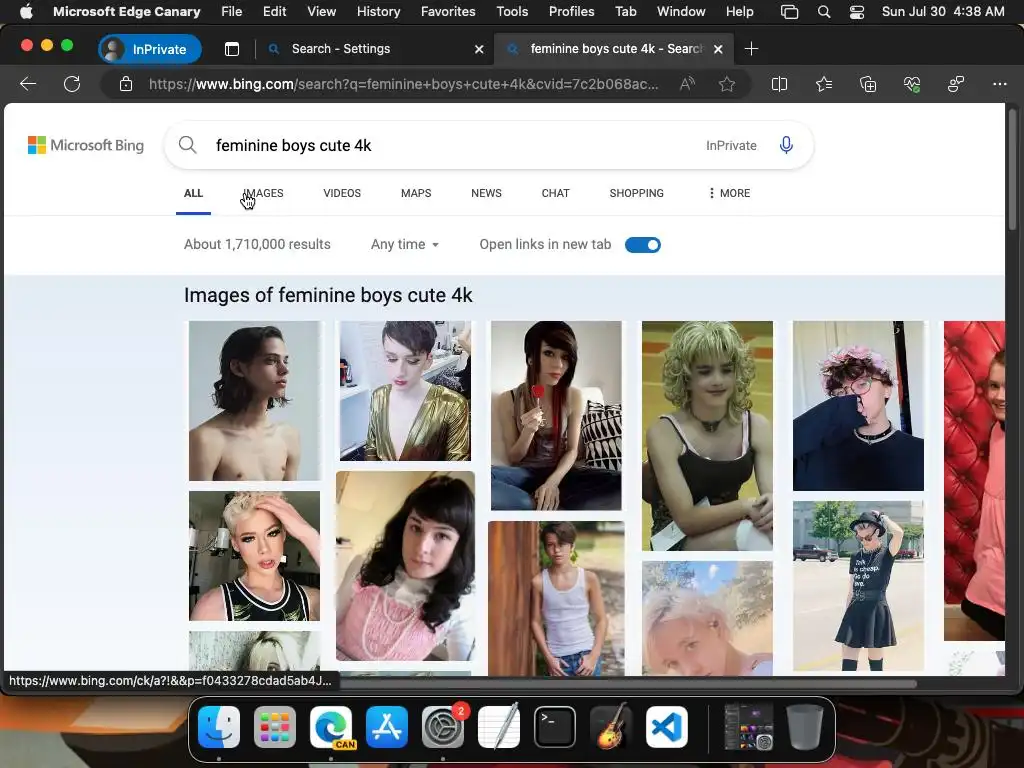Image resolution: width=1024 pixels, height=768 pixels.
Task: Open the Apple menu
Action: point(26,12)
